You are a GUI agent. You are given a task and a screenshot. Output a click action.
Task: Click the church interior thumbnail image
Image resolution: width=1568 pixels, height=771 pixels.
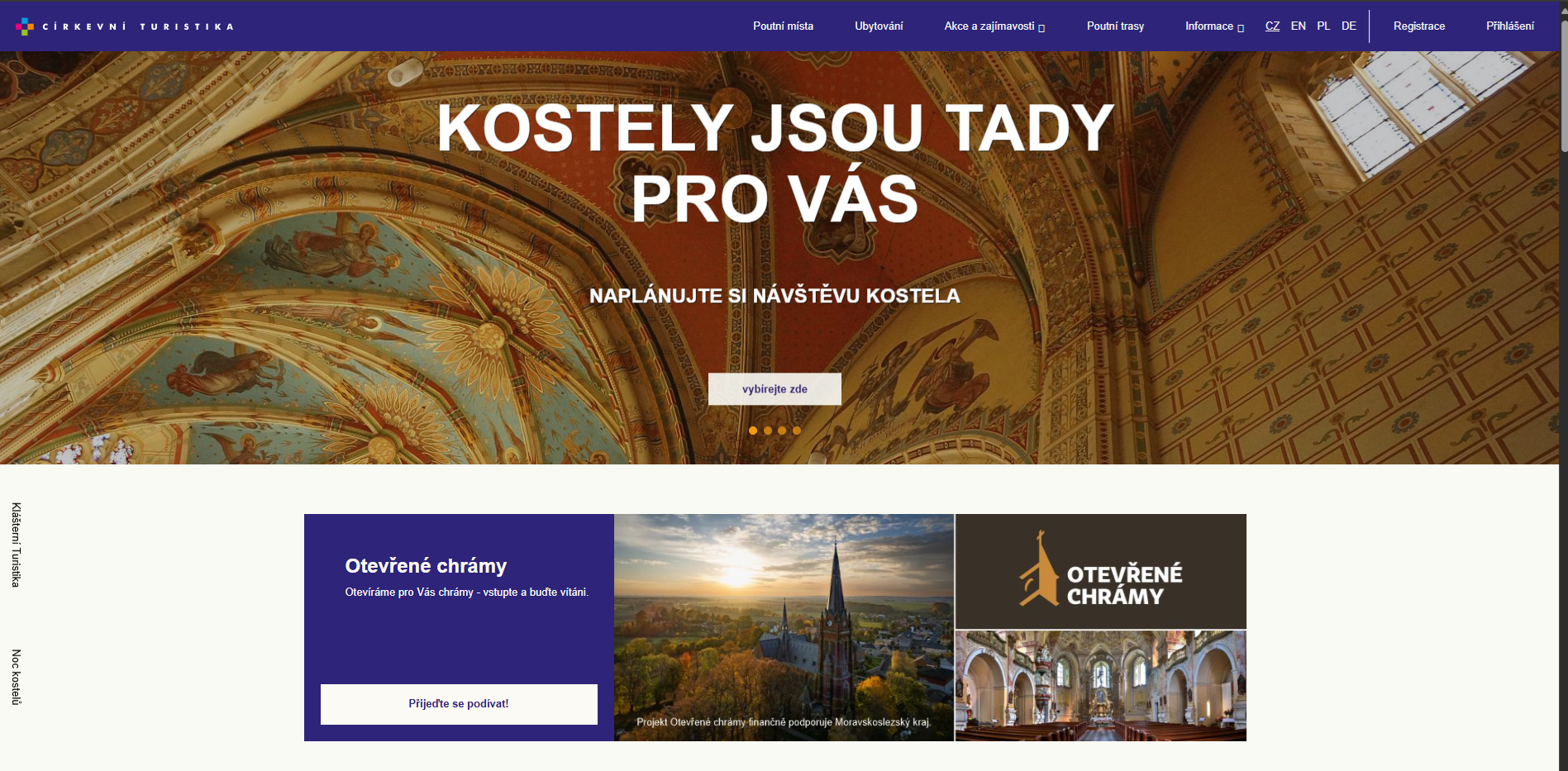1101,686
